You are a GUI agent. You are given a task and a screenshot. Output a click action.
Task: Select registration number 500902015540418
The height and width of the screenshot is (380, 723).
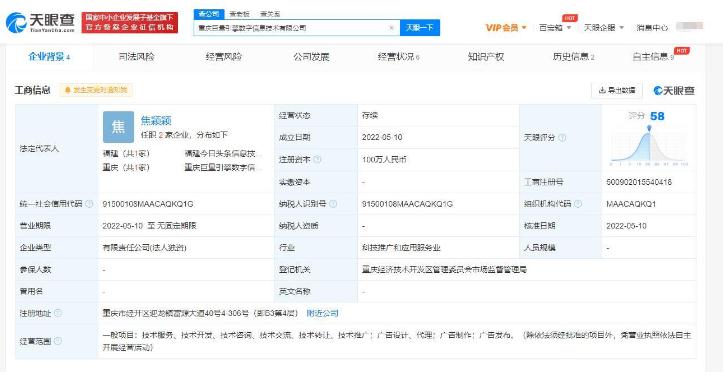pyautogui.click(x=639, y=182)
